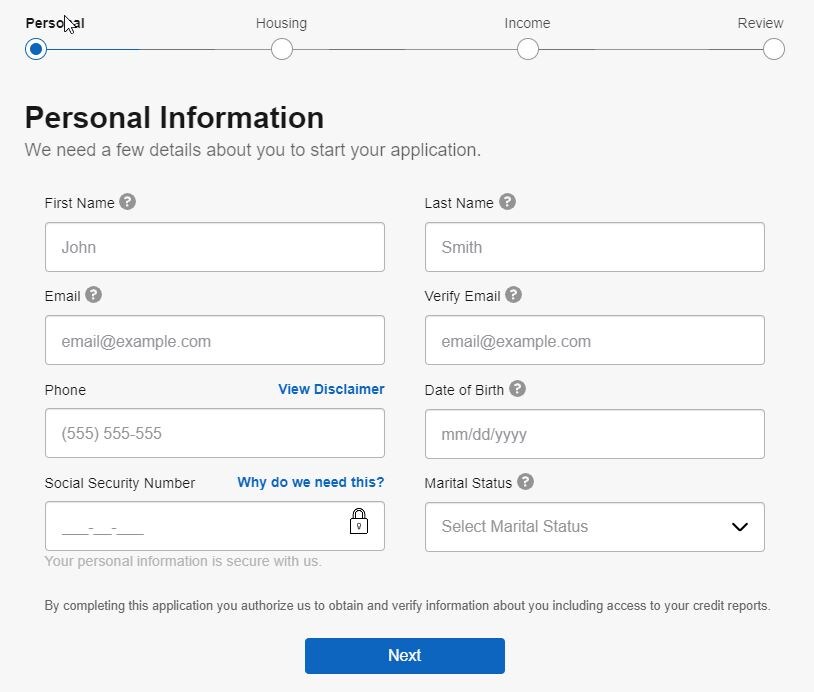Expand the marital status chevron arrow
The width and height of the screenshot is (814, 692).
[x=739, y=527]
